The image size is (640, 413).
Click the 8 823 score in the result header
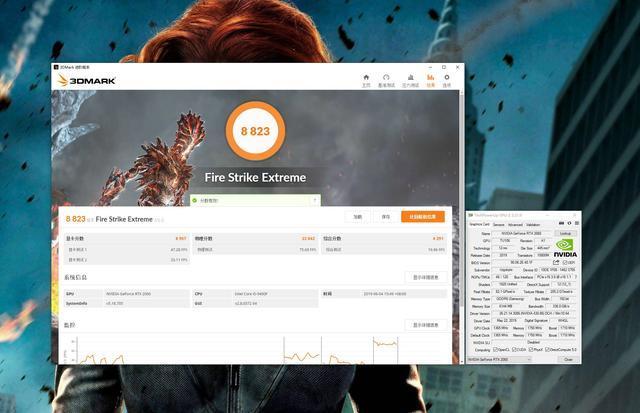click(x=76, y=219)
